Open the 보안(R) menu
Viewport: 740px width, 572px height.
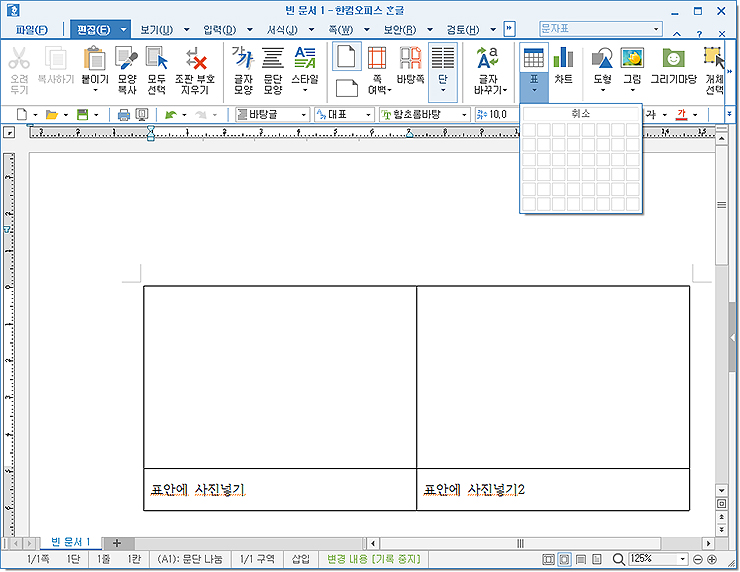(400, 30)
